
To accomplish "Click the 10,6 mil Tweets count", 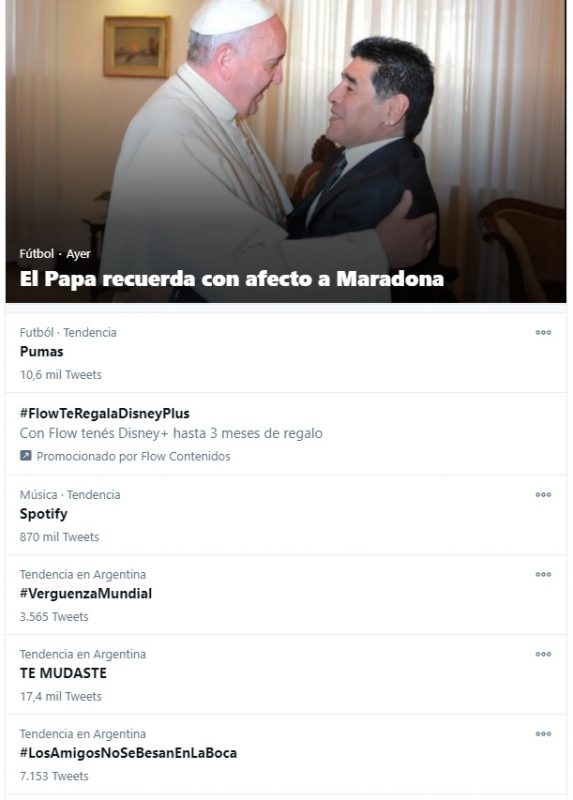I will 61,374.
